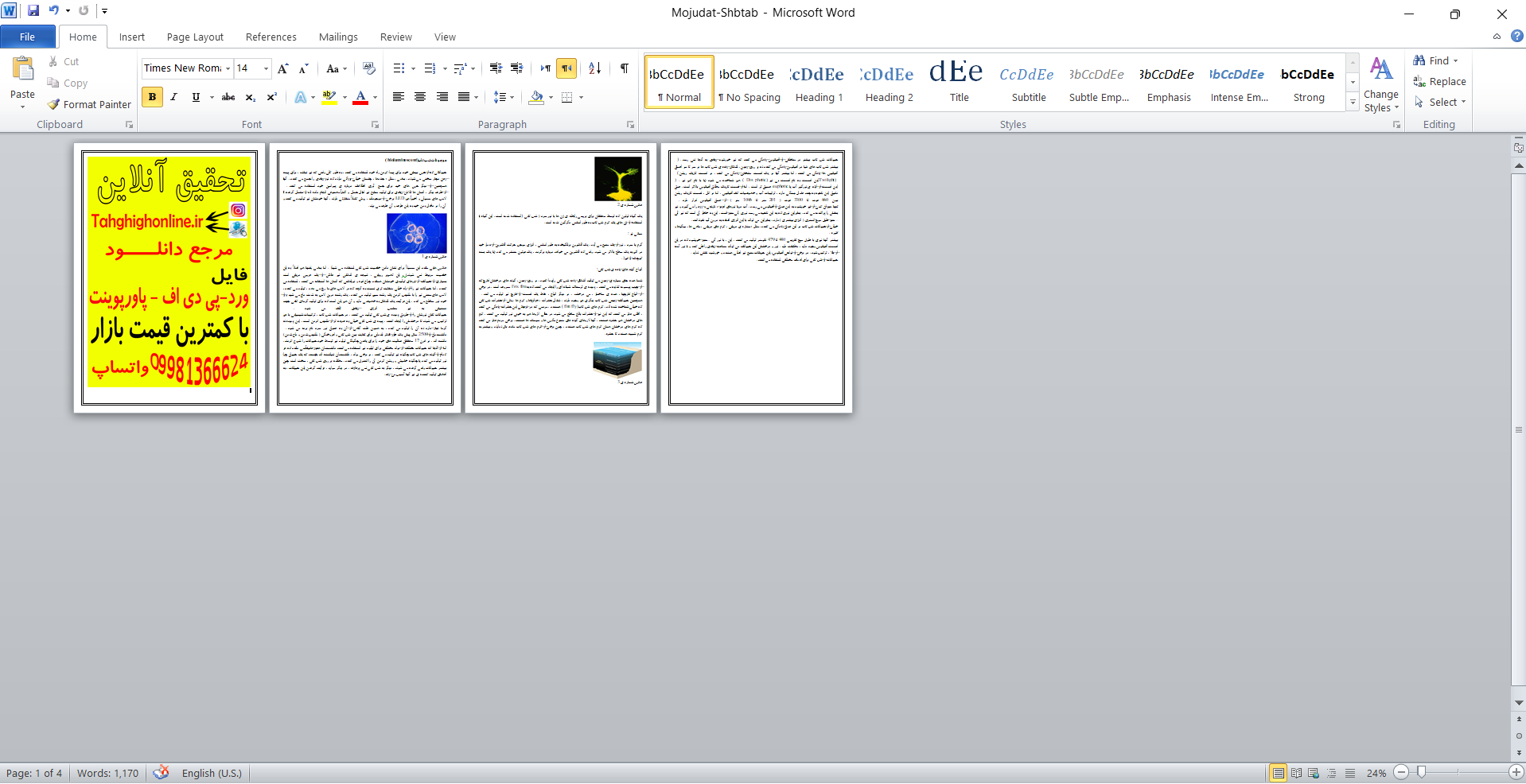The height and width of the screenshot is (784, 1526).
Task: Click the Sort icon
Action: 594,68
